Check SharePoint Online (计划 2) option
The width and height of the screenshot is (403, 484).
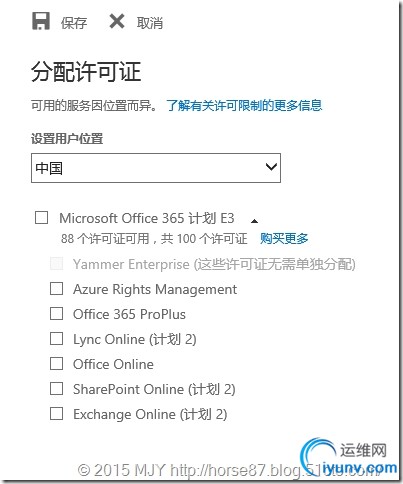click(x=56, y=389)
